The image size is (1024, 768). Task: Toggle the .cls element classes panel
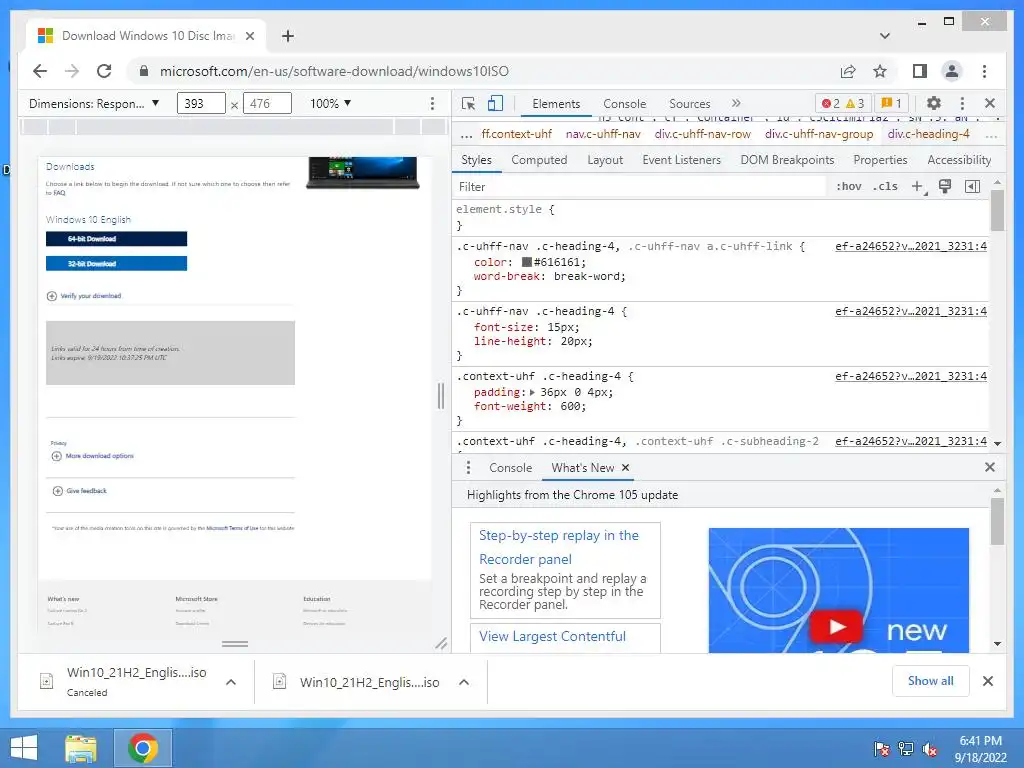pos(886,187)
